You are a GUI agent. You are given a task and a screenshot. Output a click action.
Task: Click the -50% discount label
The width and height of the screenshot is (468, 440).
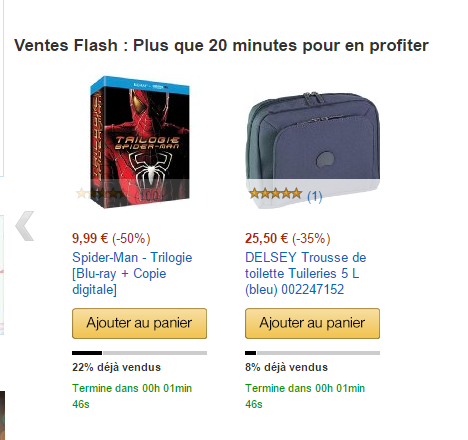pyautogui.click(x=131, y=238)
